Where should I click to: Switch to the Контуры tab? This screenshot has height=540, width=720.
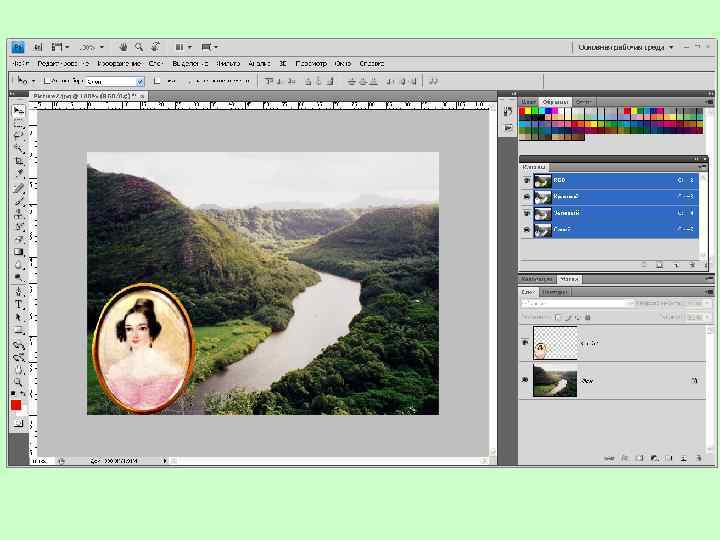tap(555, 292)
